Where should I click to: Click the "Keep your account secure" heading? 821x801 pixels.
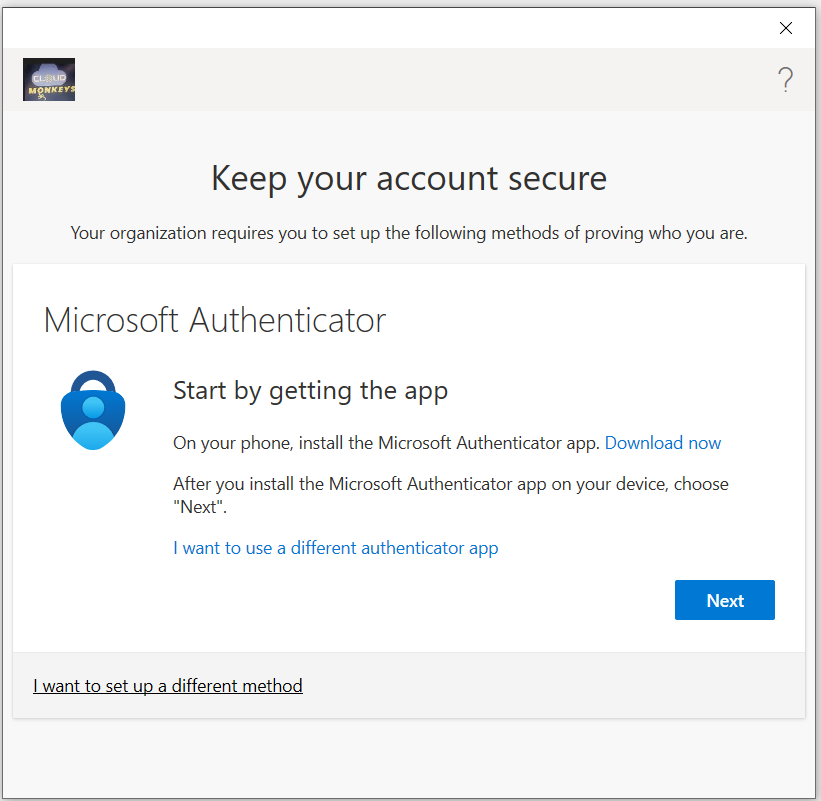pyautogui.click(x=409, y=179)
